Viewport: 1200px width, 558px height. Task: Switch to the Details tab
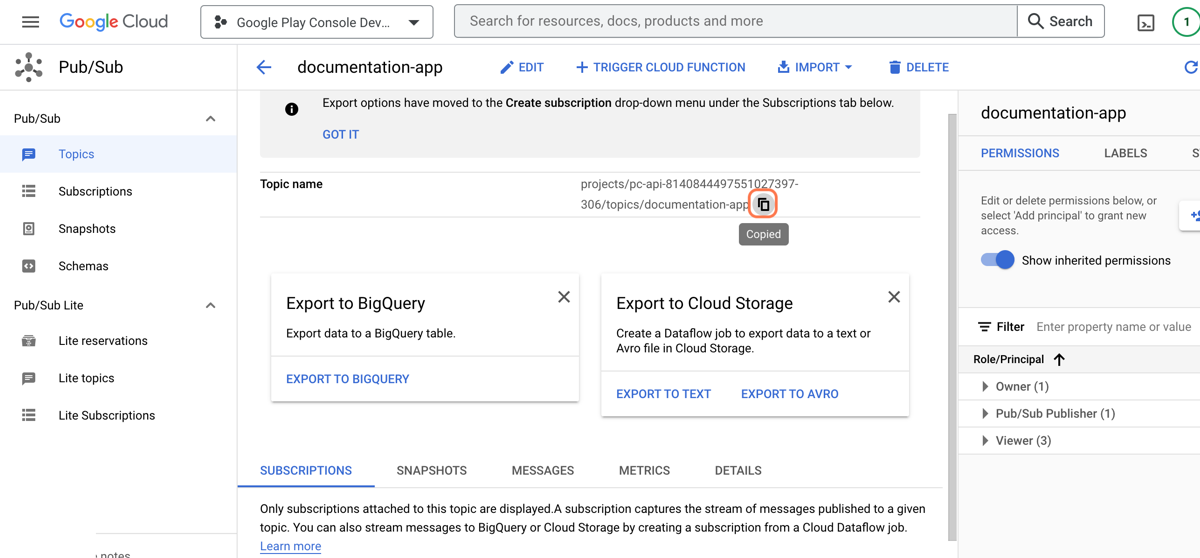tap(738, 470)
